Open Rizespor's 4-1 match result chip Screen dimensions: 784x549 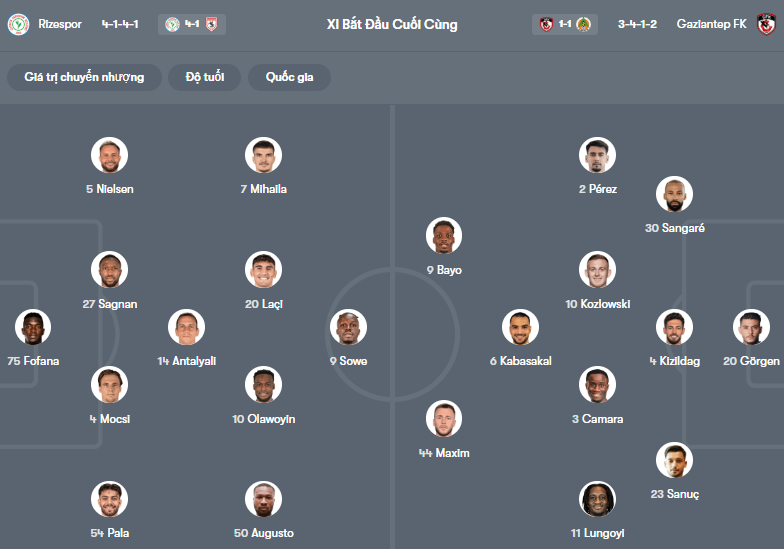(192, 24)
